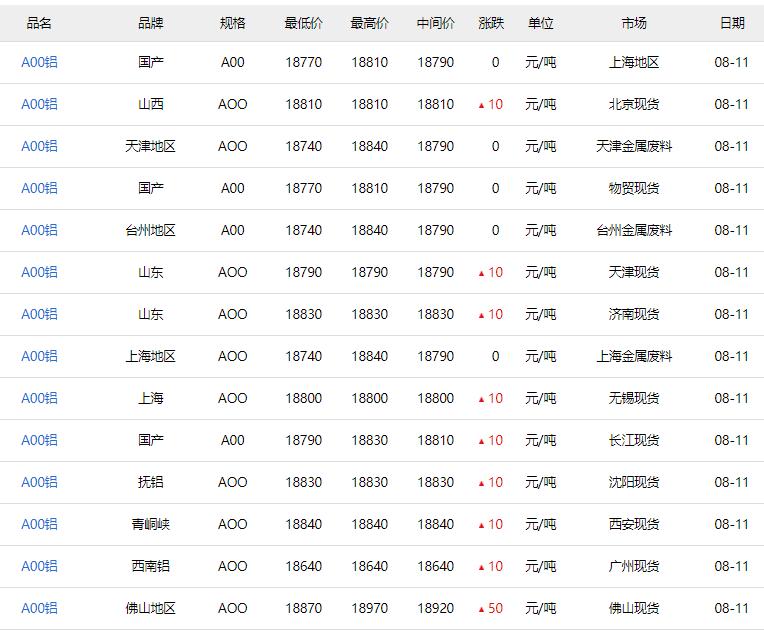This screenshot has height=635, width=764.
Task: Open the A00铝 link in the 山西 row
Action: [x=40, y=104]
